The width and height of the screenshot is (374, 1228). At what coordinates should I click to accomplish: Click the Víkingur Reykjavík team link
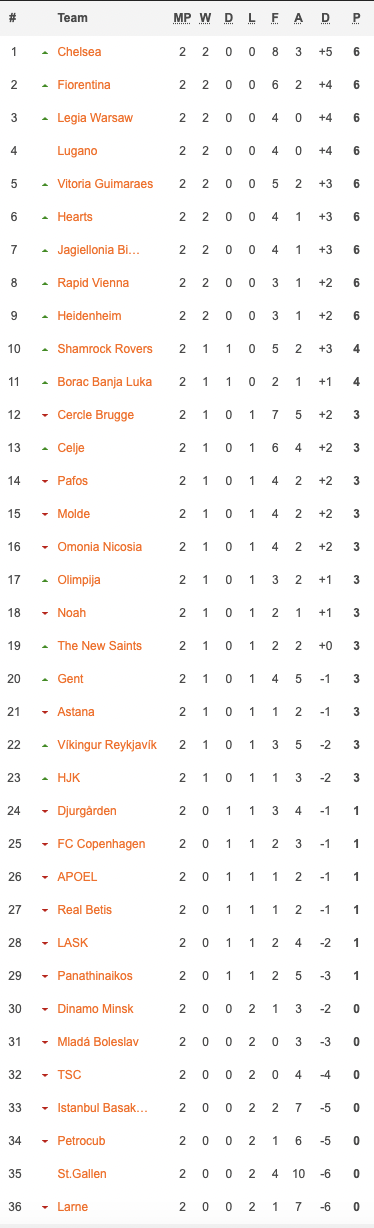coord(107,745)
